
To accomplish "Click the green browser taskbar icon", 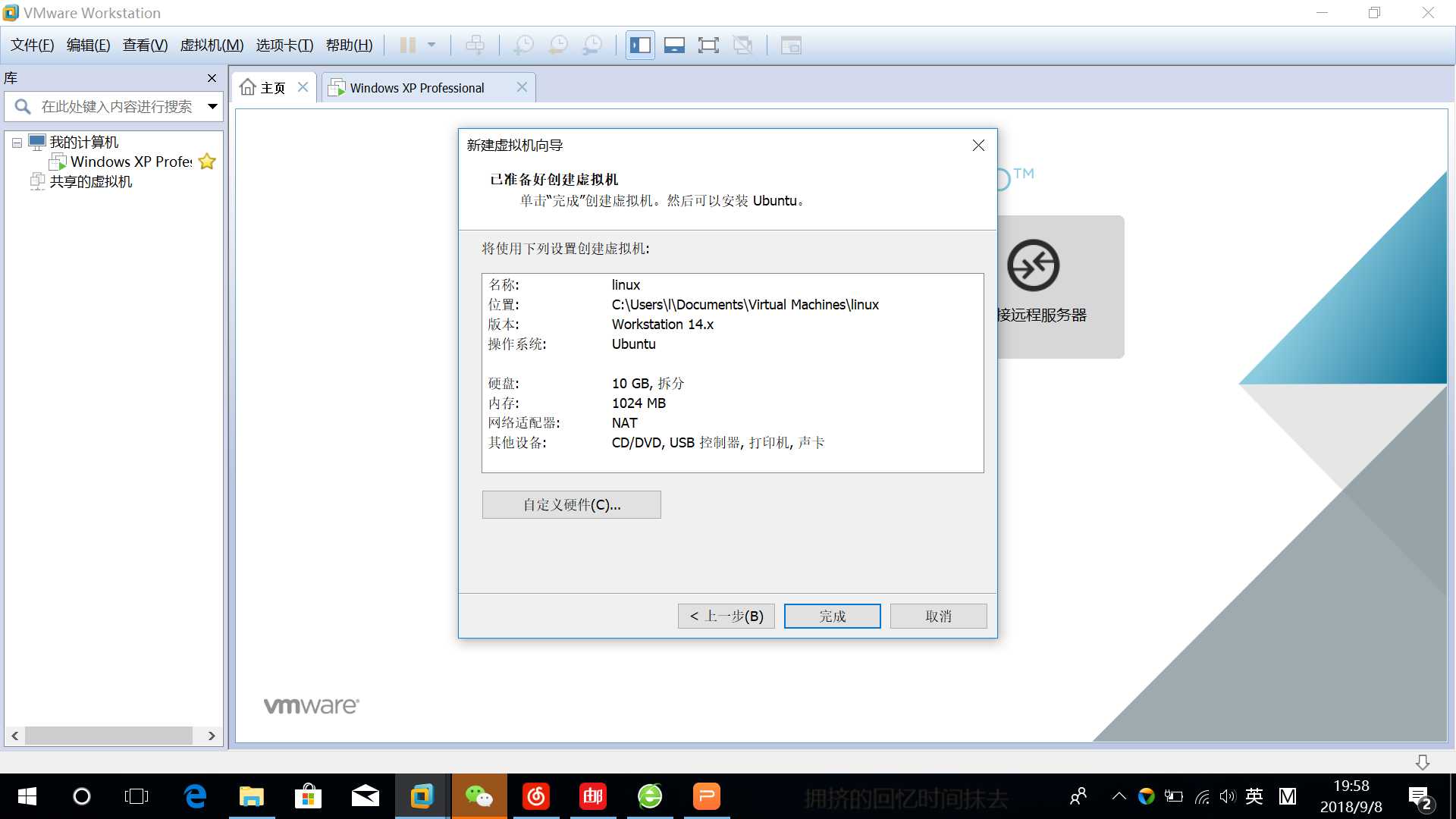I will coord(650,796).
